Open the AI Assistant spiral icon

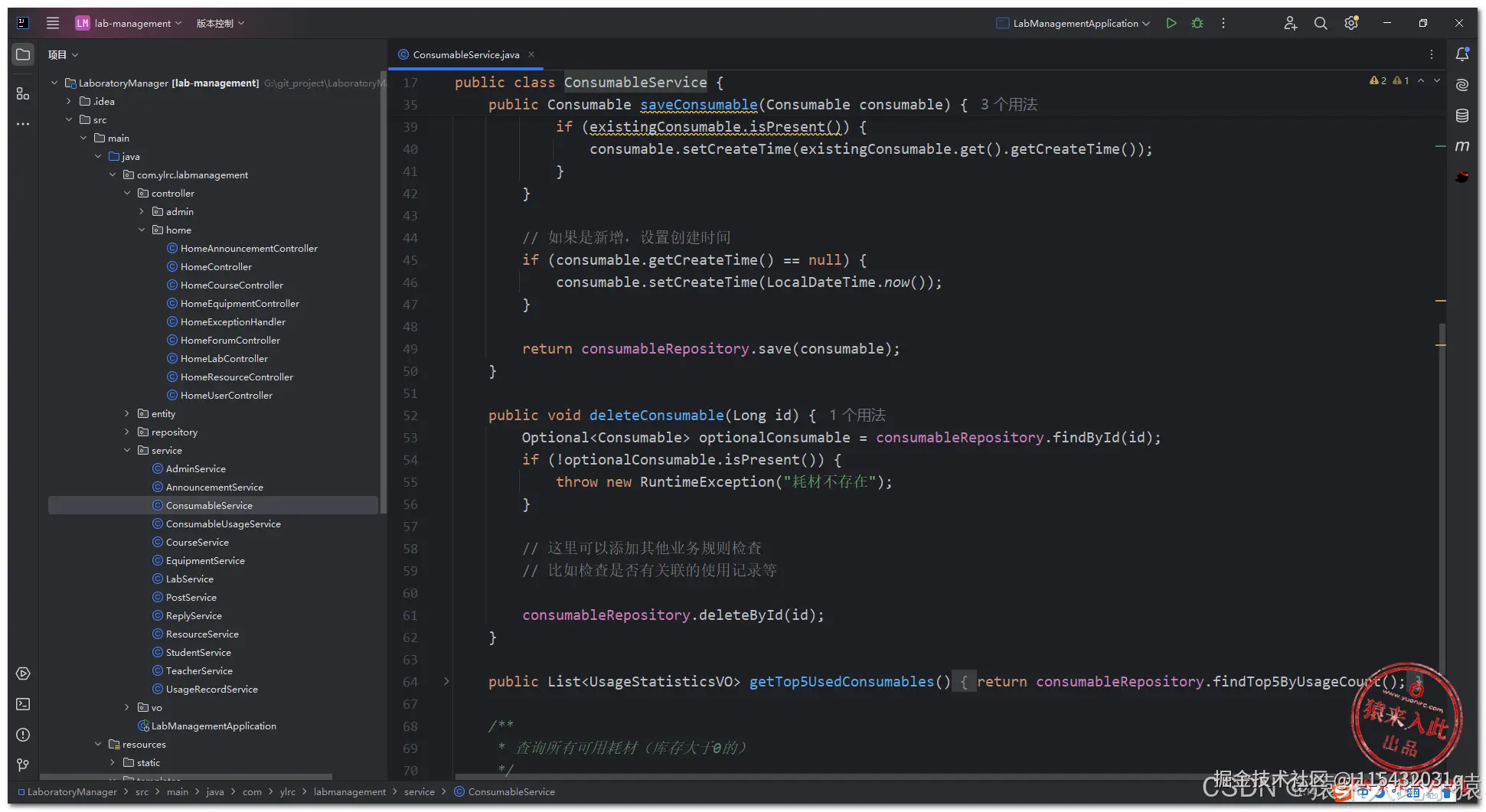click(x=1462, y=85)
